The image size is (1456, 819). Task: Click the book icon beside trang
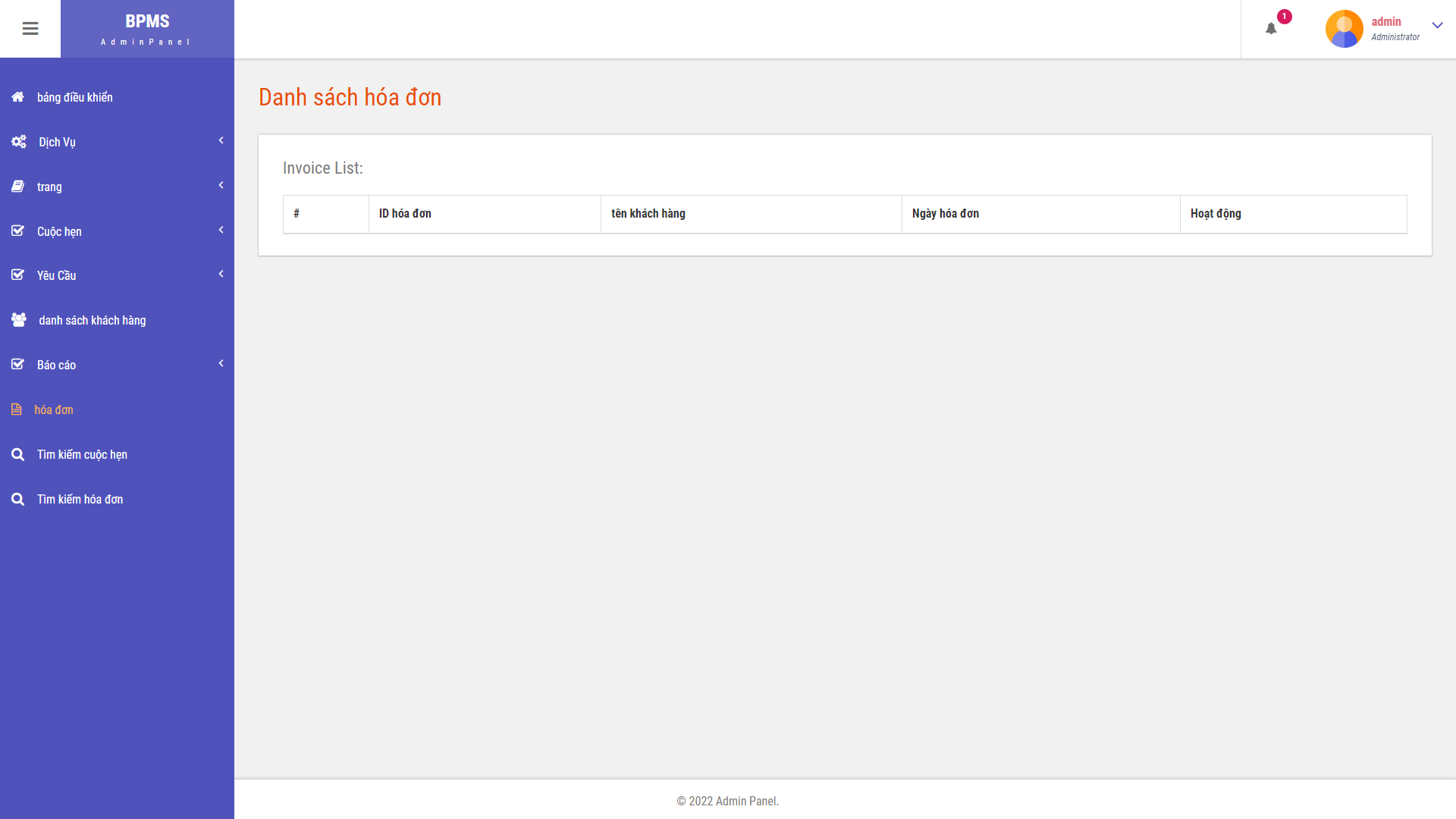18,187
